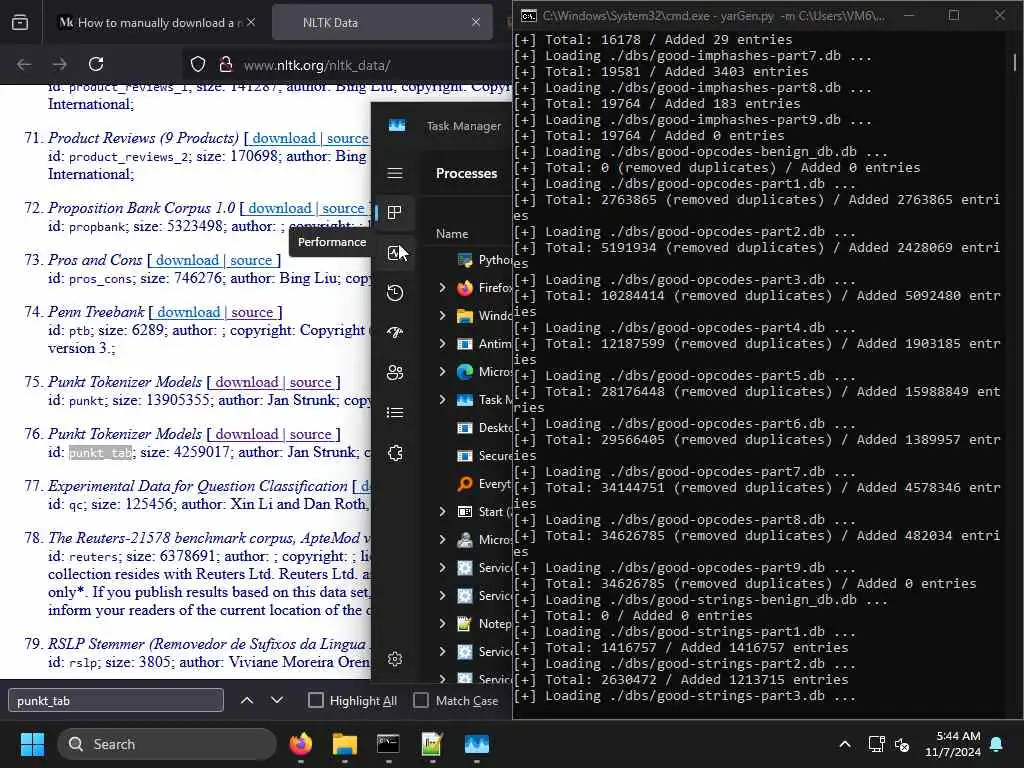Select the Everything process row
Screen dimensions: 1024x768
(485, 483)
